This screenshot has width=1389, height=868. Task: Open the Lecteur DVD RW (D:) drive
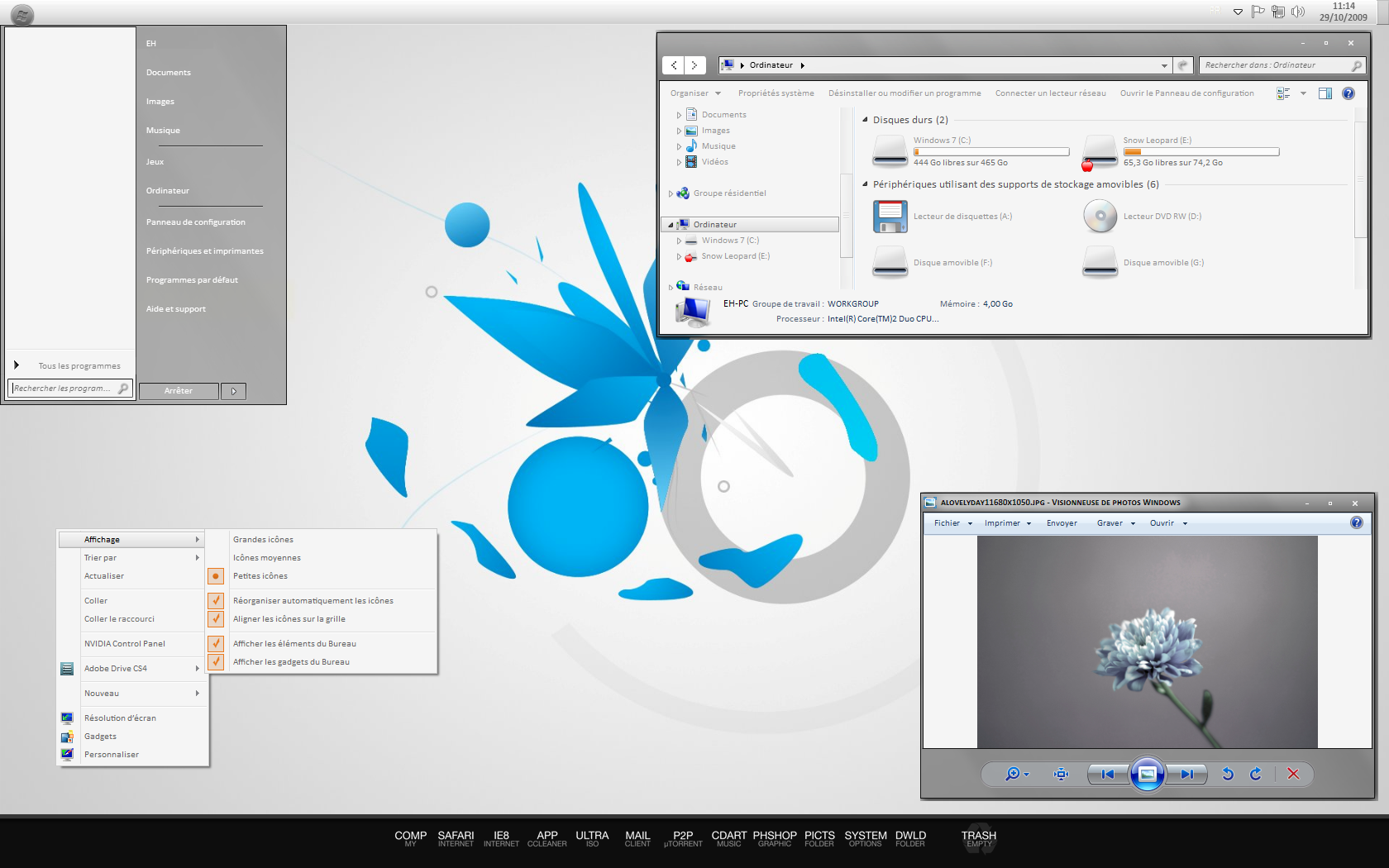(x=1100, y=217)
